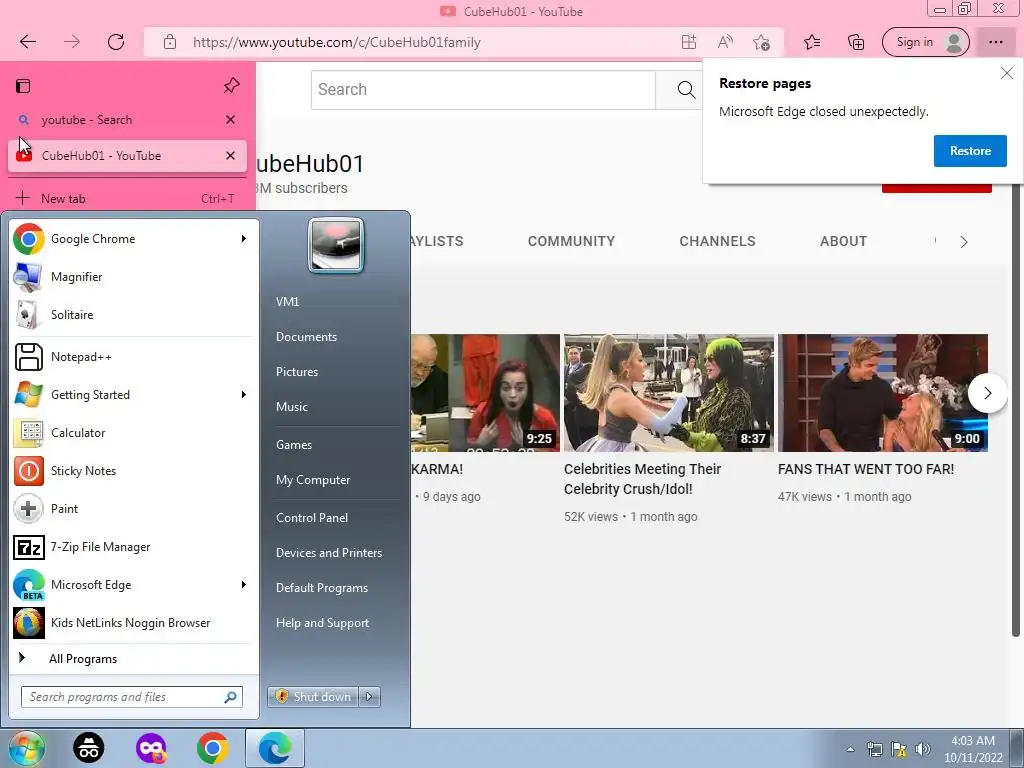This screenshot has height=768, width=1024.
Task: Dismiss the Restore pages popup
Action: tap(1007, 73)
